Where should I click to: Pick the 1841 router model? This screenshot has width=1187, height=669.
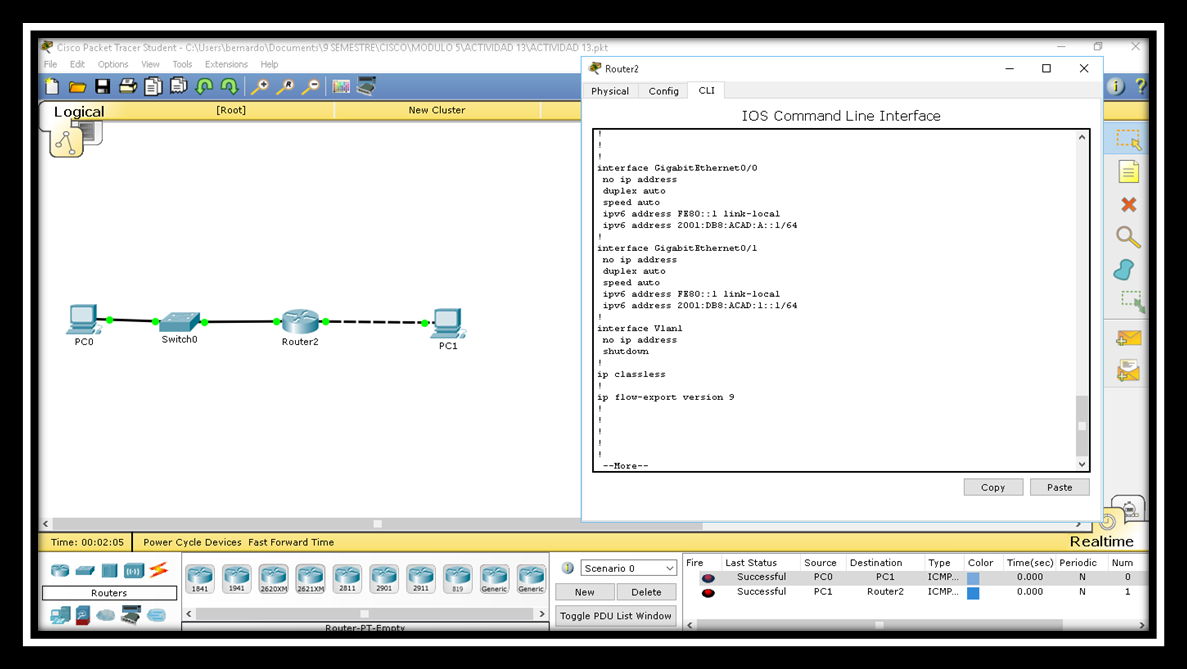click(x=200, y=579)
